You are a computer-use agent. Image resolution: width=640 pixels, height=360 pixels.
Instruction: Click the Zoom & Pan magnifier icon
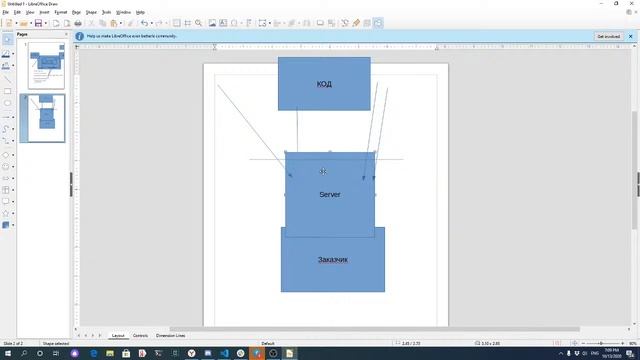[x=198, y=23]
